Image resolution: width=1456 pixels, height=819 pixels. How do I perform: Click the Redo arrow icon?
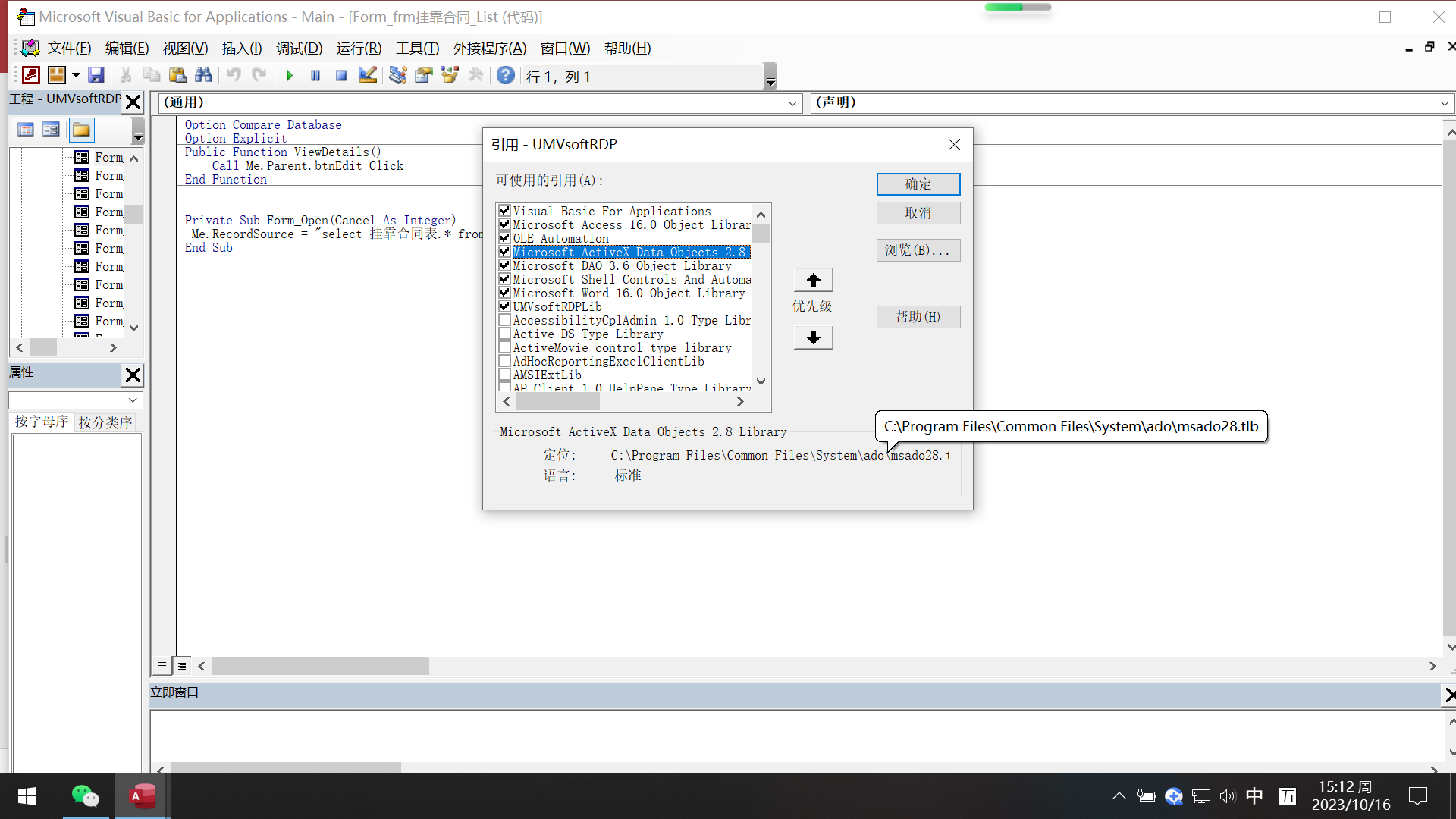259,75
